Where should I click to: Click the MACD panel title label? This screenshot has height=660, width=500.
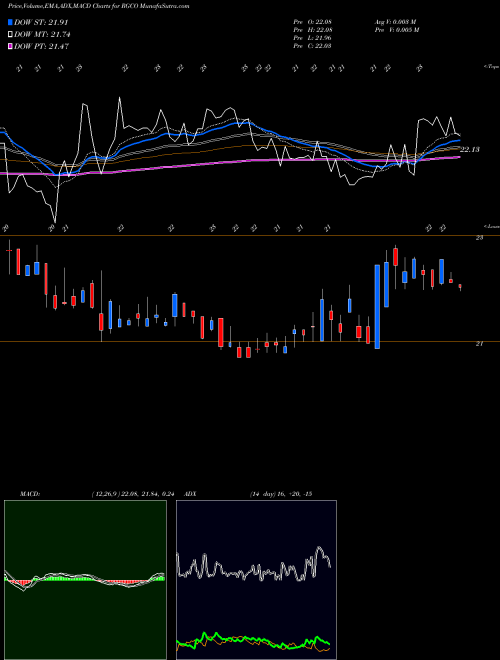(30, 494)
